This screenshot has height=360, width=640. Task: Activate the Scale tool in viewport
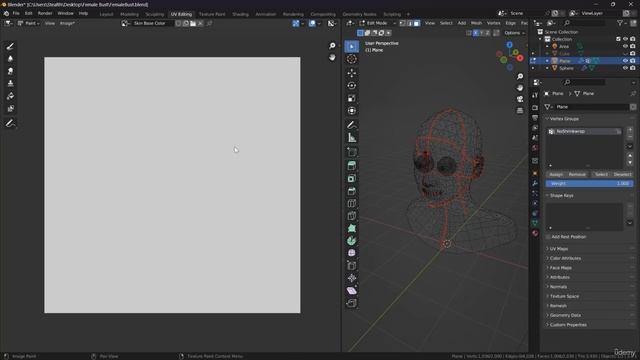click(x=351, y=98)
